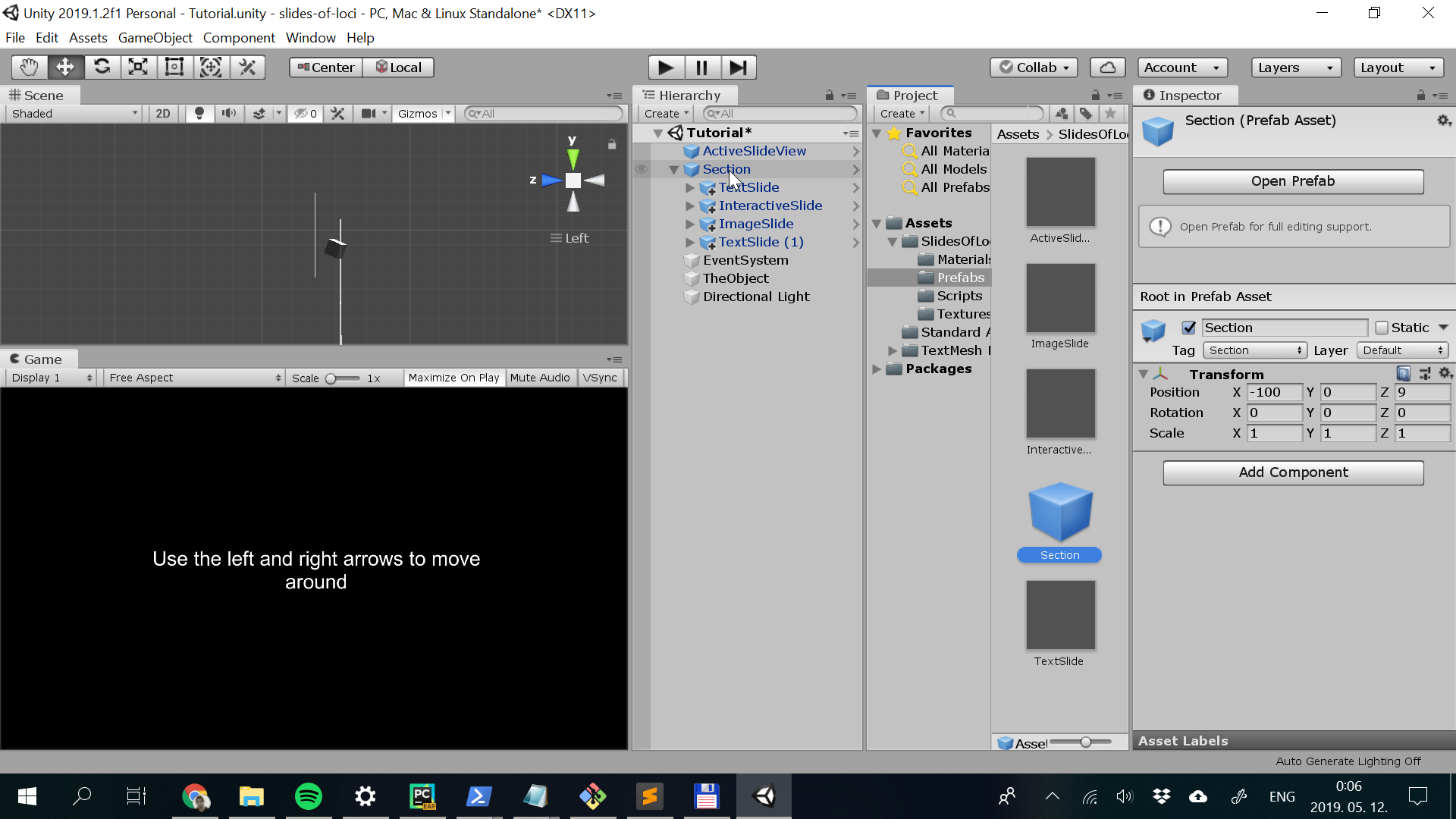The width and height of the screenshot is (1456, 819).
Task: Select the Move/Transform tool icon
Action: pyautogui.click(x=65, y=67)
